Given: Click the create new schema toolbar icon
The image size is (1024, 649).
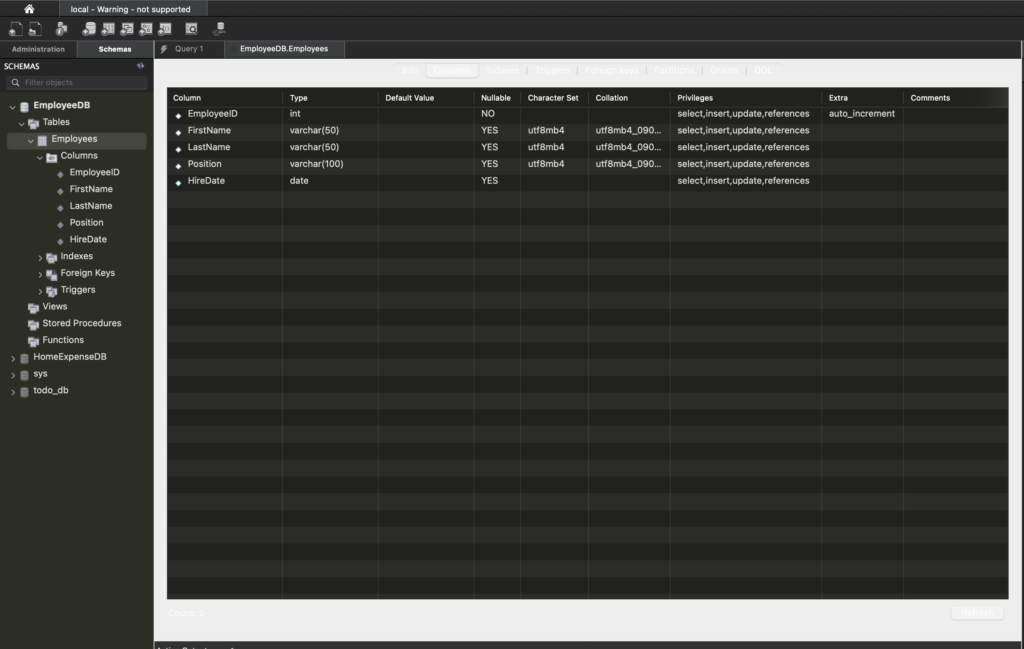Looking at the screenshot, I should click(89, 29).
